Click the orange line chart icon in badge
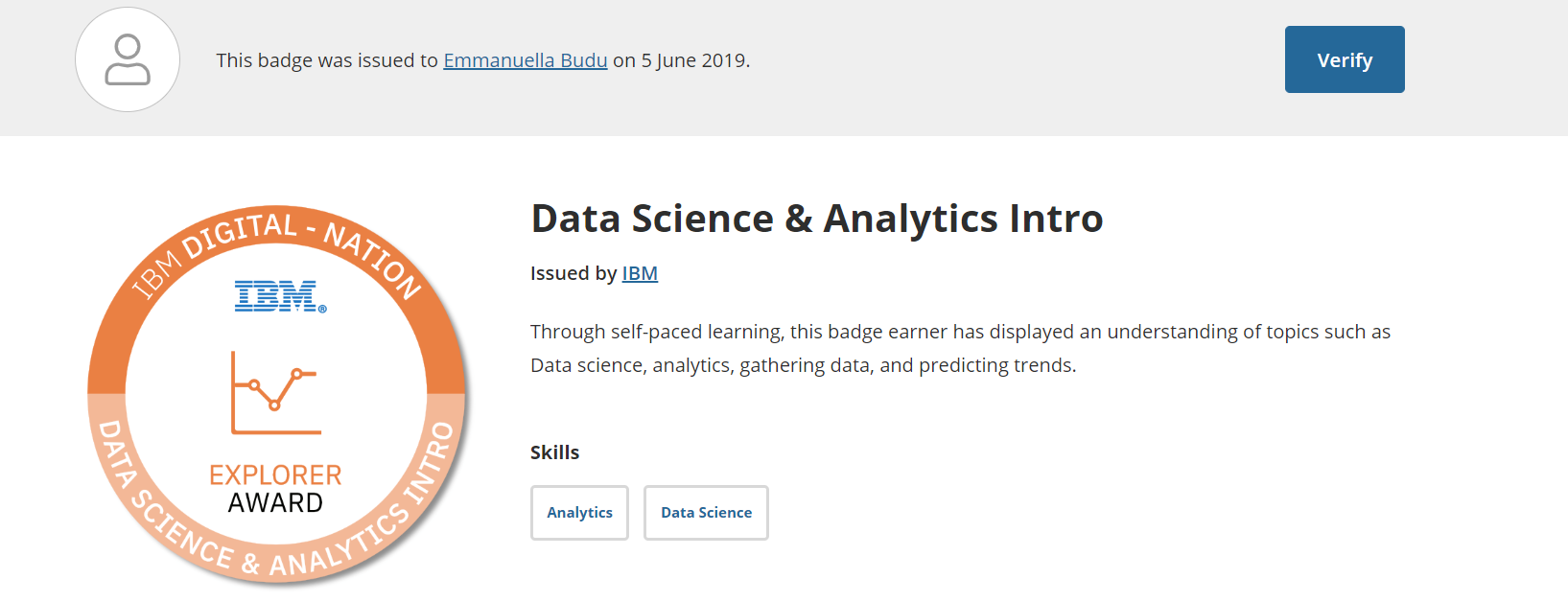1568x602 pixels. pos(276,393)
